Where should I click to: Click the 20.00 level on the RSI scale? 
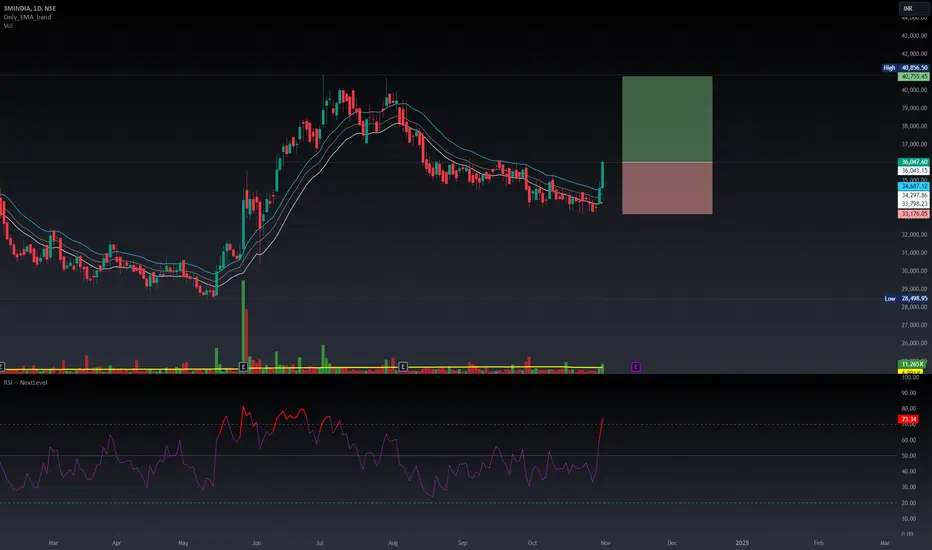[909, 503]
